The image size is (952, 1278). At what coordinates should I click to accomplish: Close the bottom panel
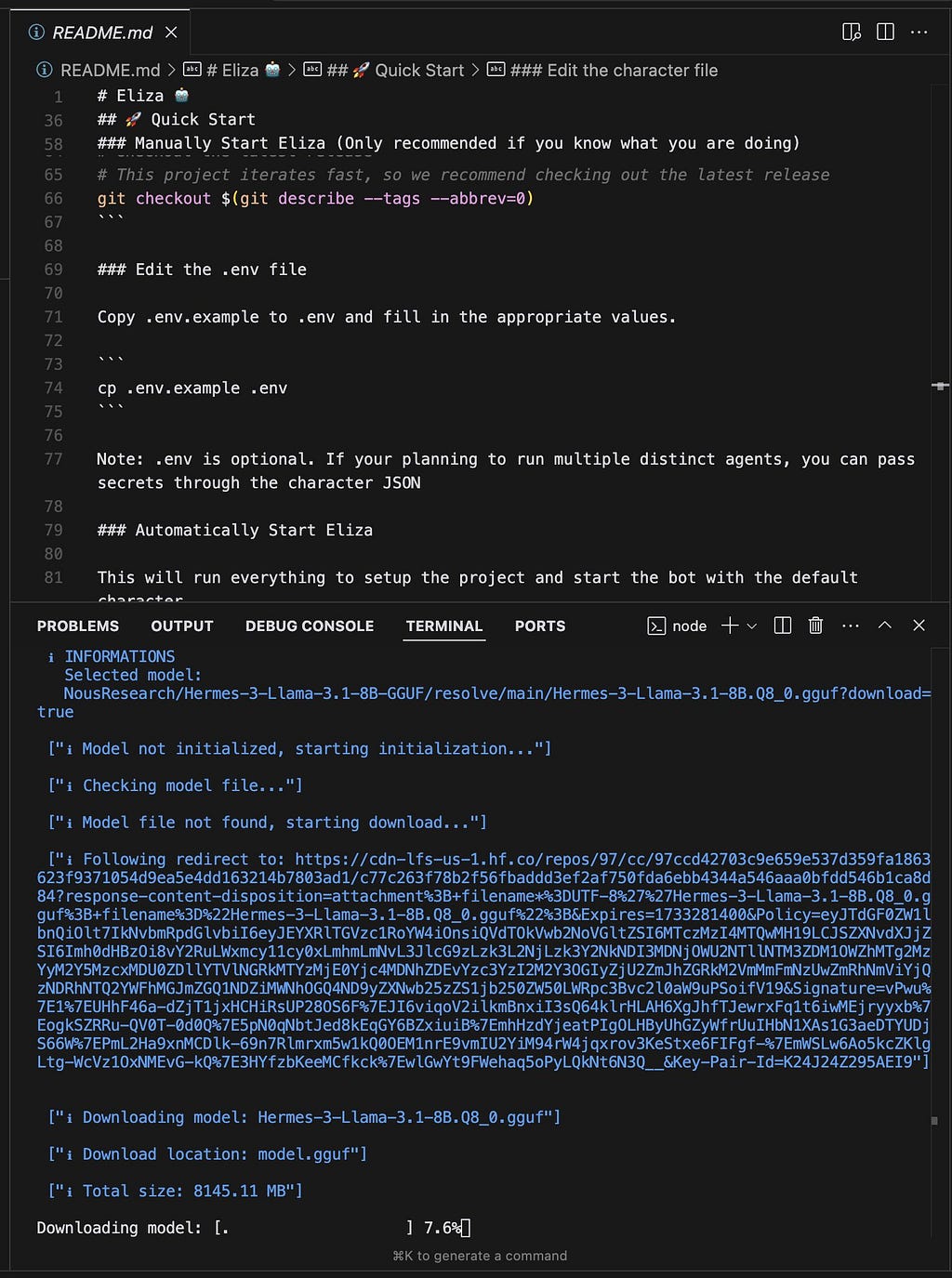[919, 626]
